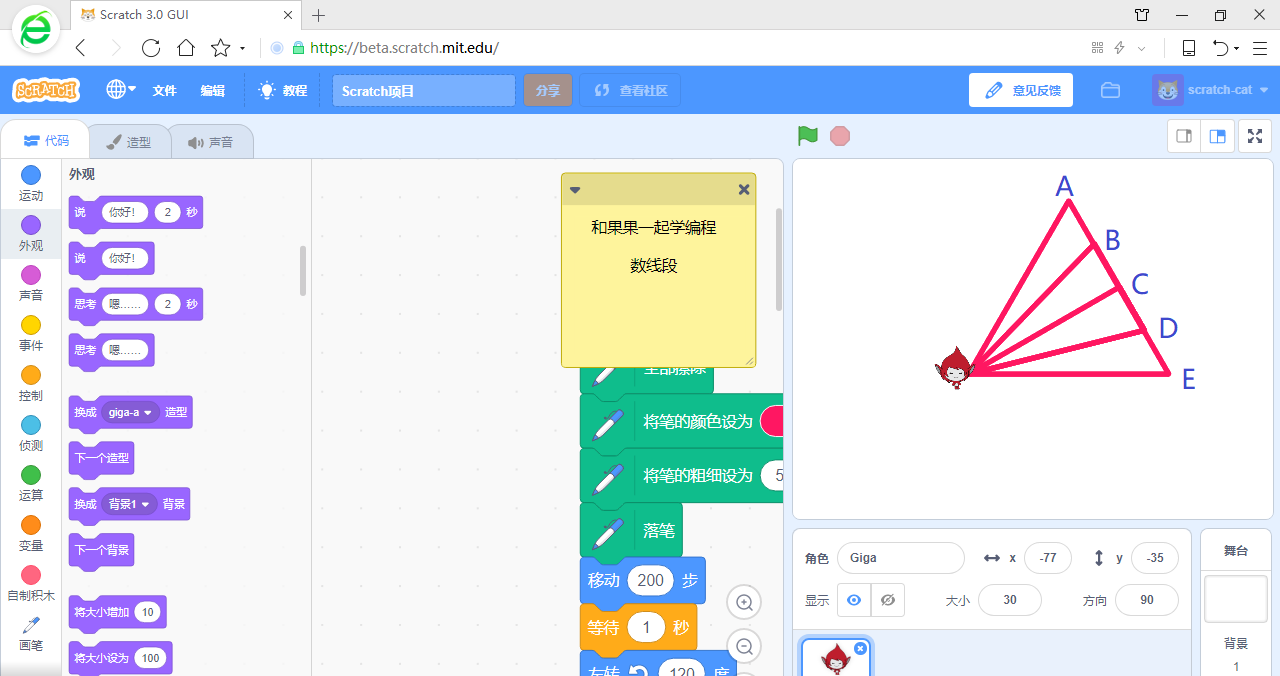The height and width of the screenshot is (676, 1280).
Task: Edit the sprite y value -35
Action: point(1155,558)
